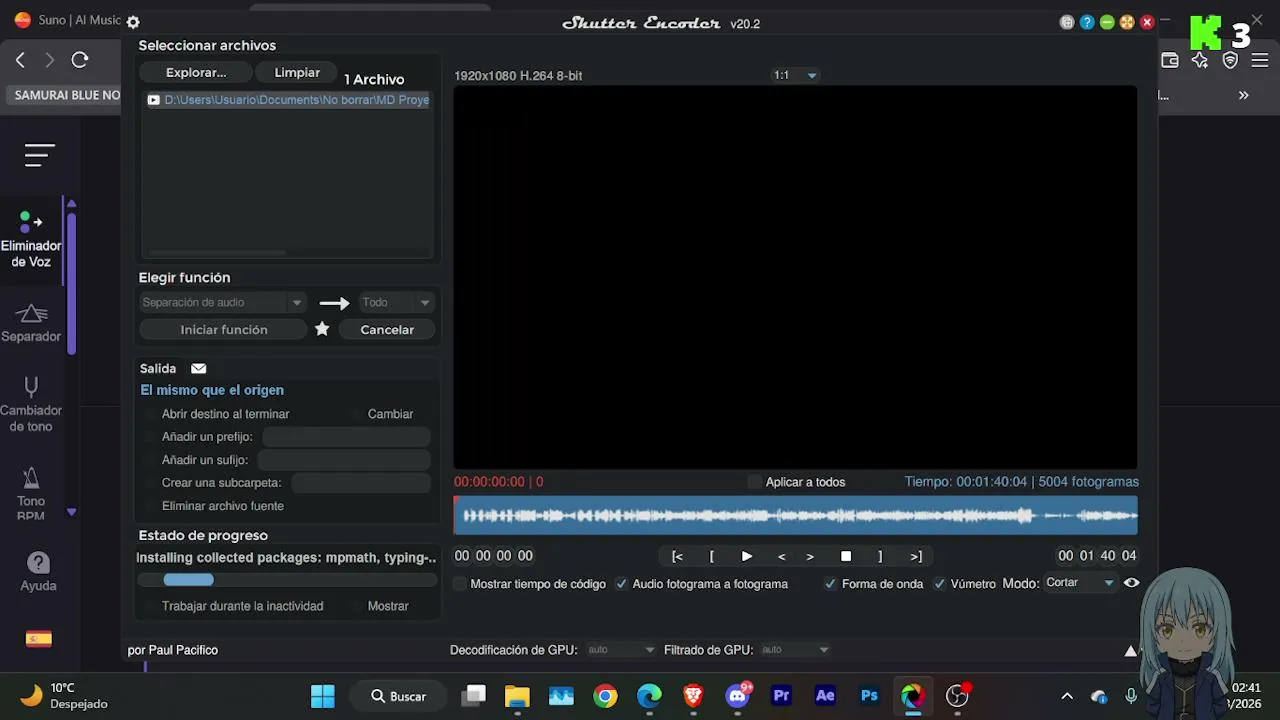Image resolution: width=1280 pixels, height=720 pixels.
Task: Click El mismo que el origen link
Action: (x=212, y=390)
